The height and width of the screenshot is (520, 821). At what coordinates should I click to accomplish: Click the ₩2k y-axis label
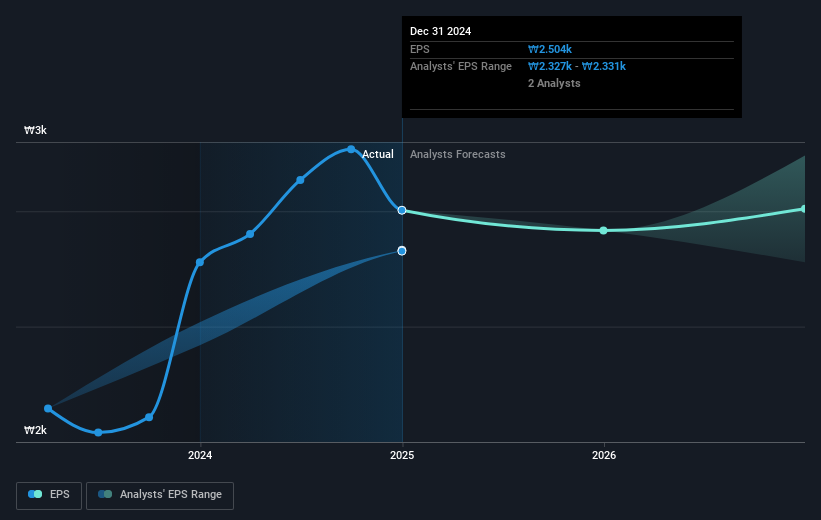36,430
